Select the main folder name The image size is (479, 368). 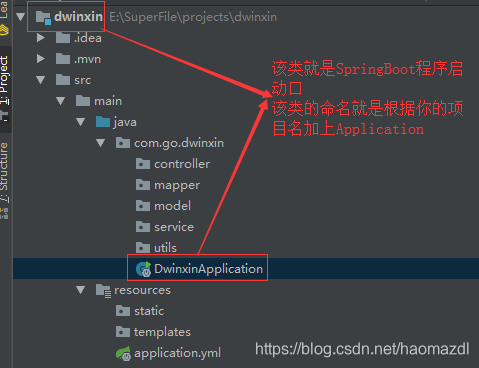pyautogui.click(x=108, y=101)
